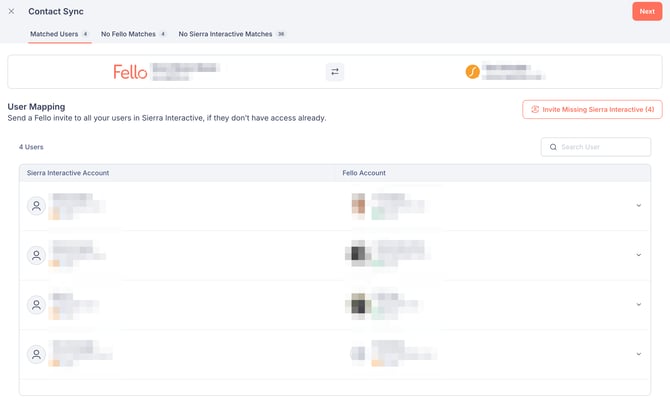This screenshot has width=670, height=400.
Task: Click third row Fello account photo
Action: tap(358, 304)
